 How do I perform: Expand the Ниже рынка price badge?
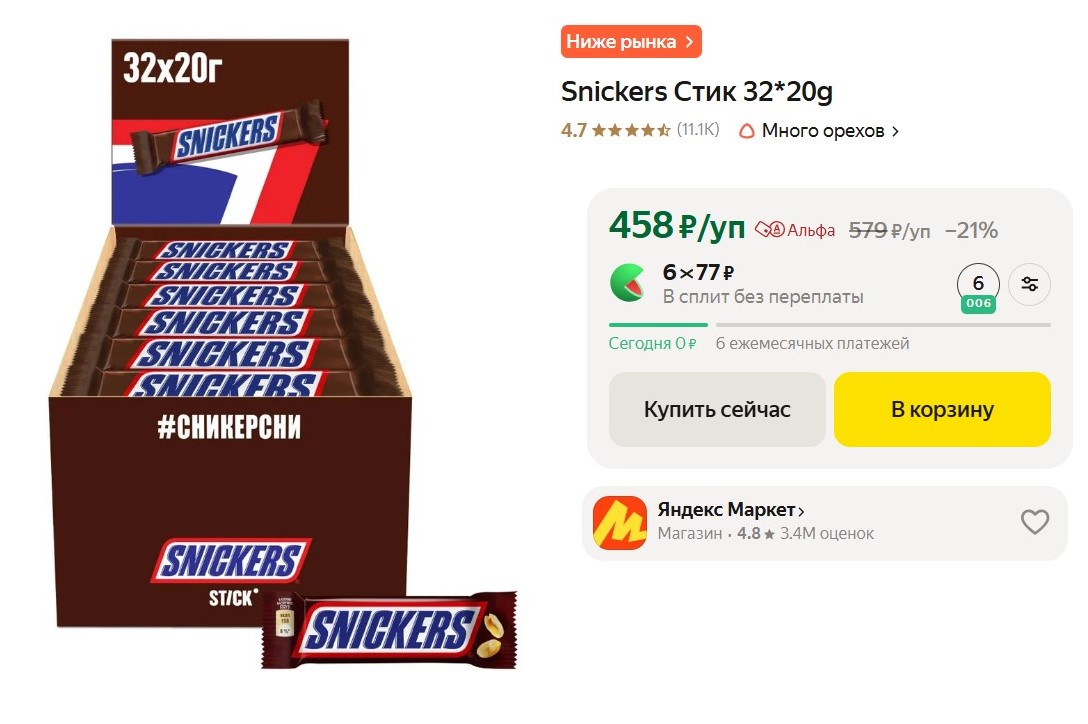click(631, 42)
